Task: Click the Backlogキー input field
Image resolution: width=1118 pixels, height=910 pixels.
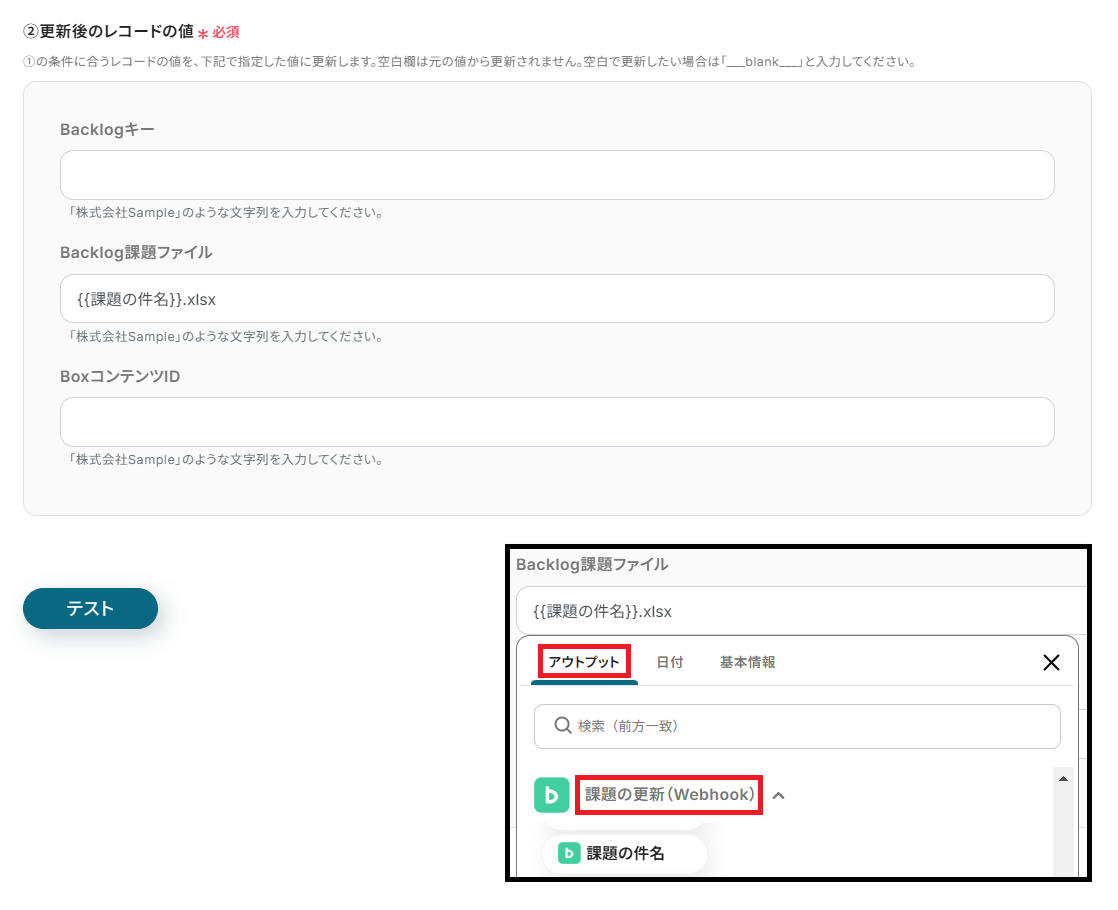Action: (x=557, y=175)
